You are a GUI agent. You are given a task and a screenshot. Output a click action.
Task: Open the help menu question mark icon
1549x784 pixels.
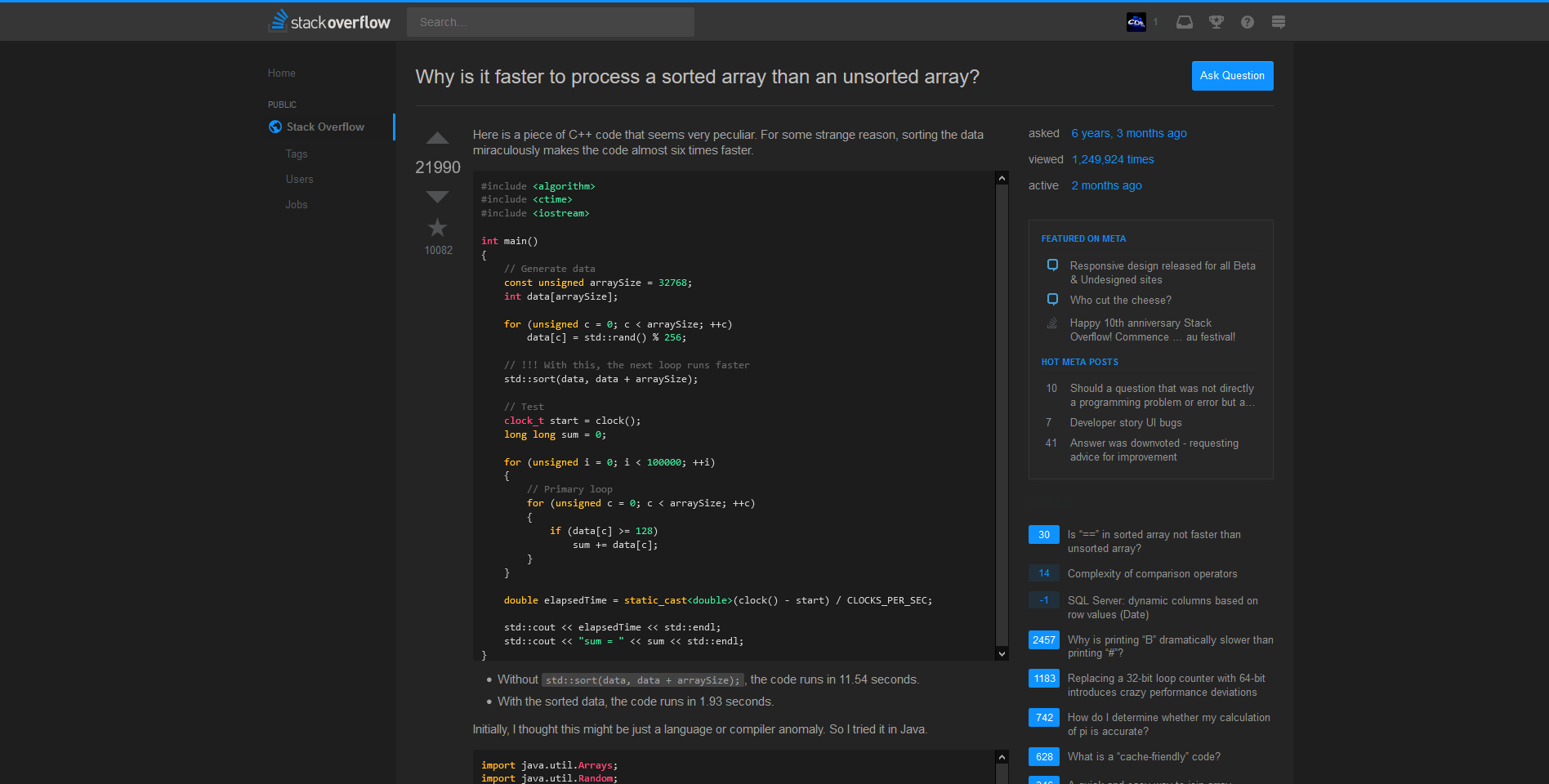[x=1247, y=22]
